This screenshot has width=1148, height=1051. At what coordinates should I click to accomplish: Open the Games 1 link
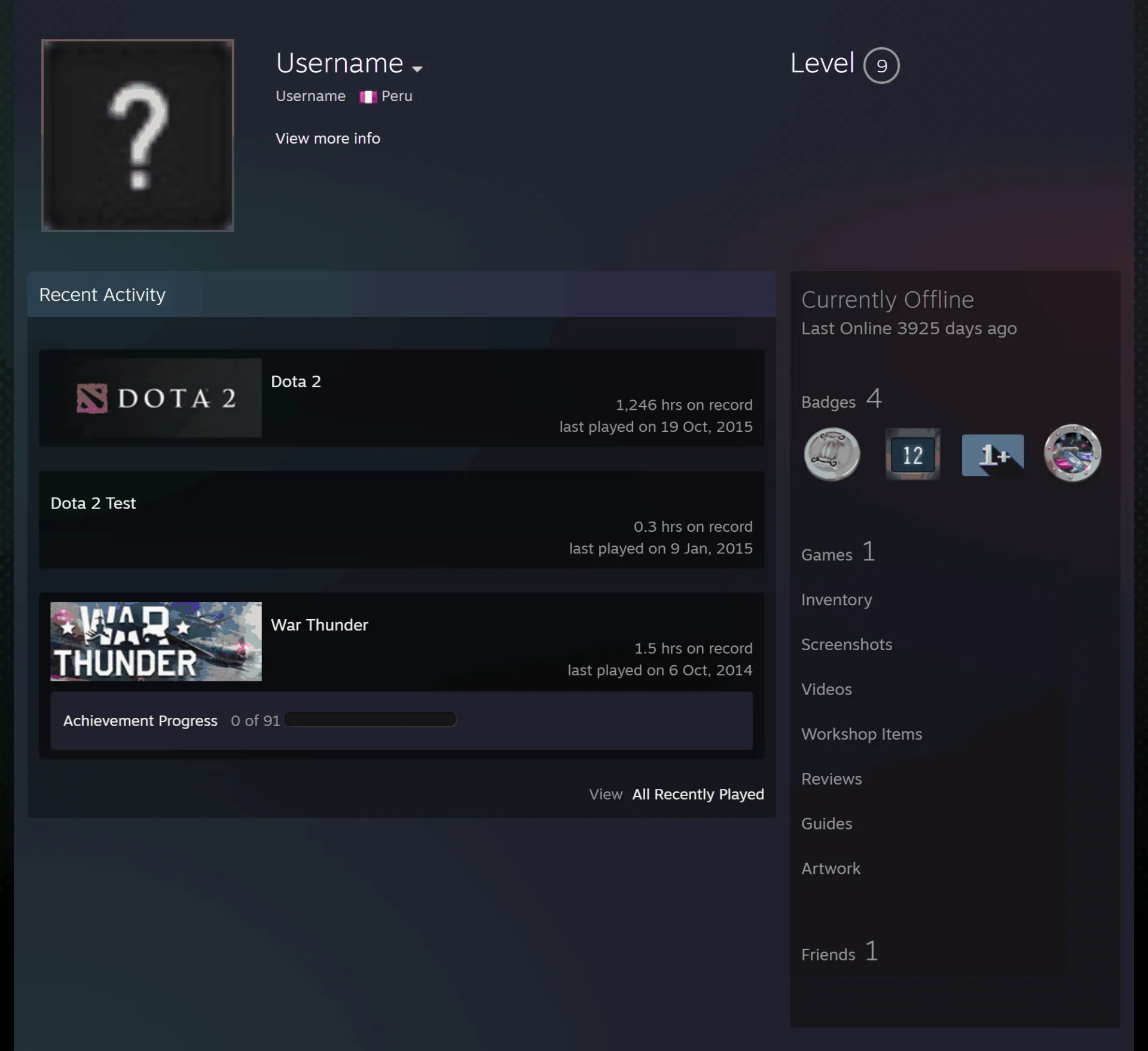pyautogui.click(x=838, y=552)
